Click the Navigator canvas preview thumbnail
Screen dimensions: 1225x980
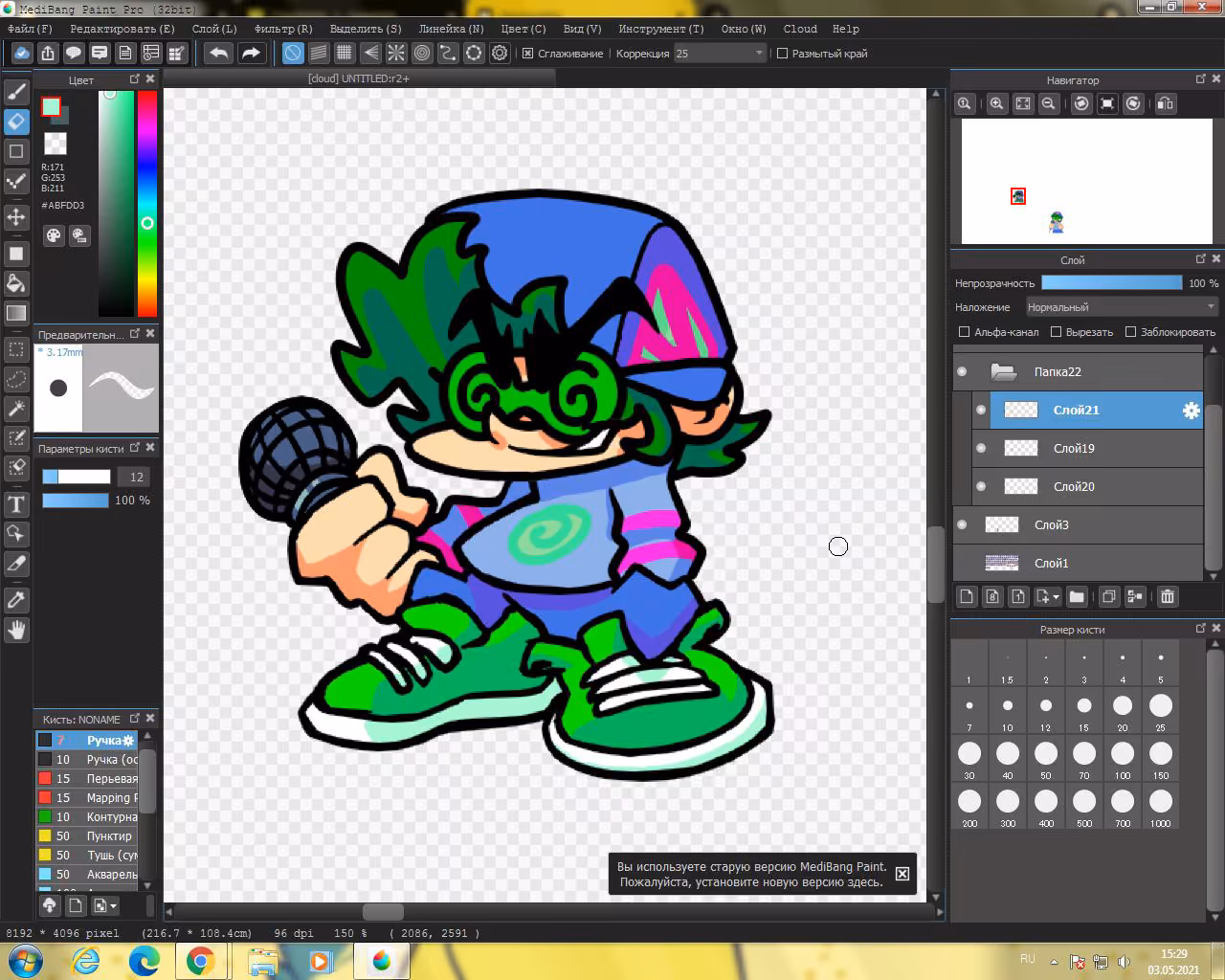1086,181
